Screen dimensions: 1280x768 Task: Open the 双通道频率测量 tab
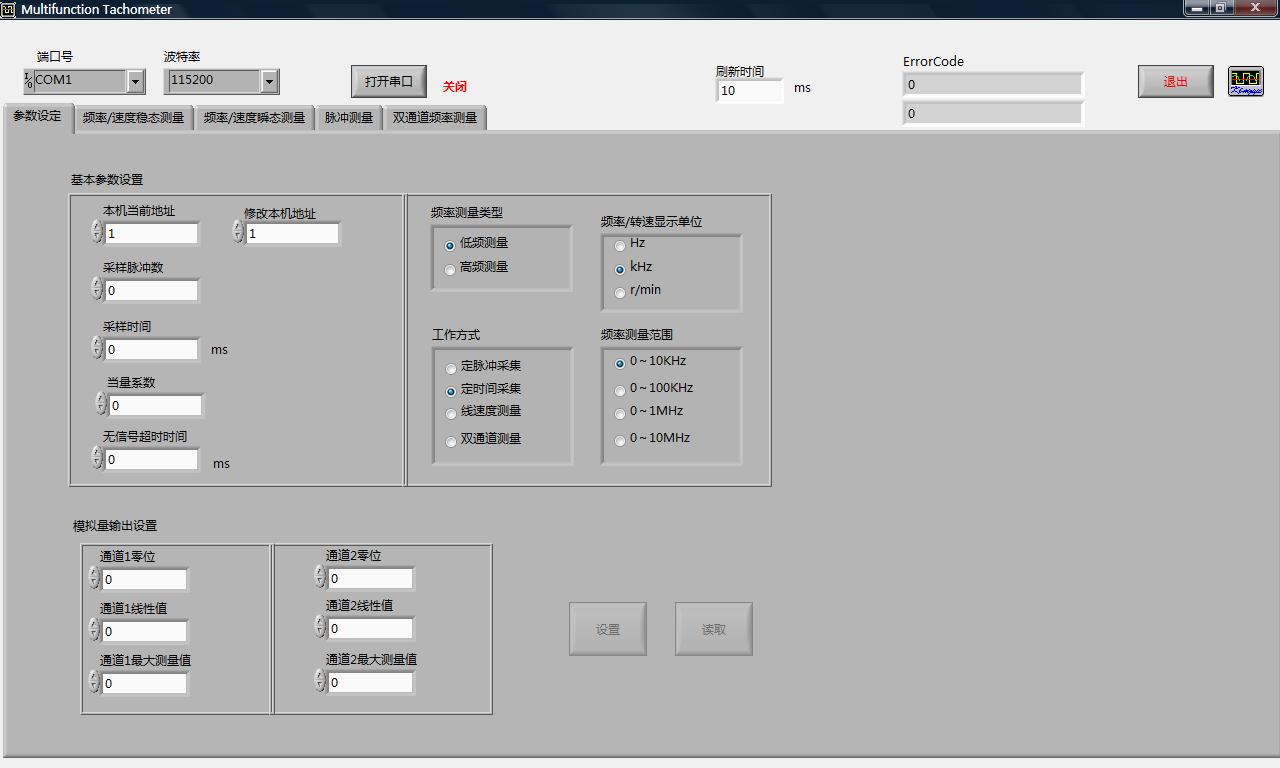pyautogui.click(x=434, y=118)
